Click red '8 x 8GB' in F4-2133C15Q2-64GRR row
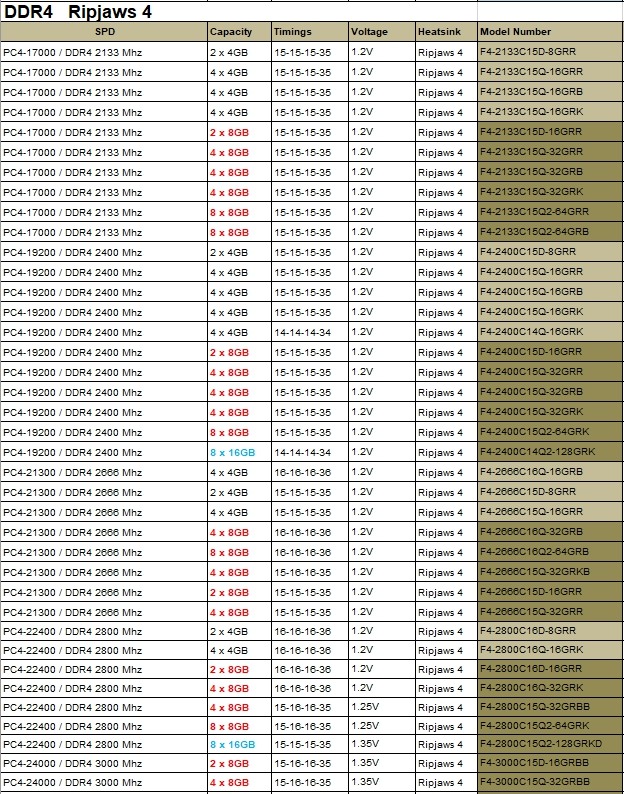624x794 pixels. (229, 213)
